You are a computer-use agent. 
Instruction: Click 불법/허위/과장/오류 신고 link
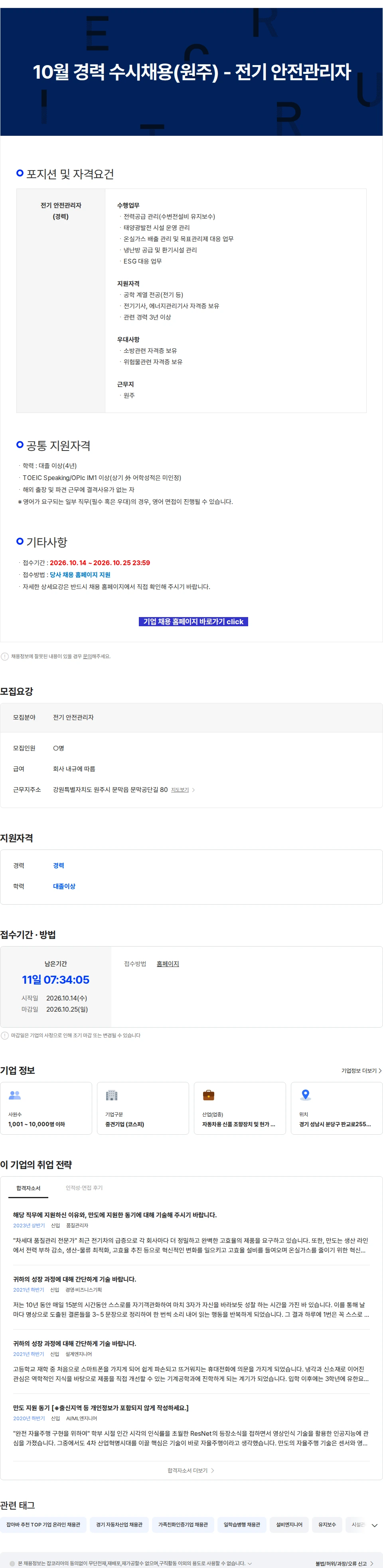[344, 1563]
